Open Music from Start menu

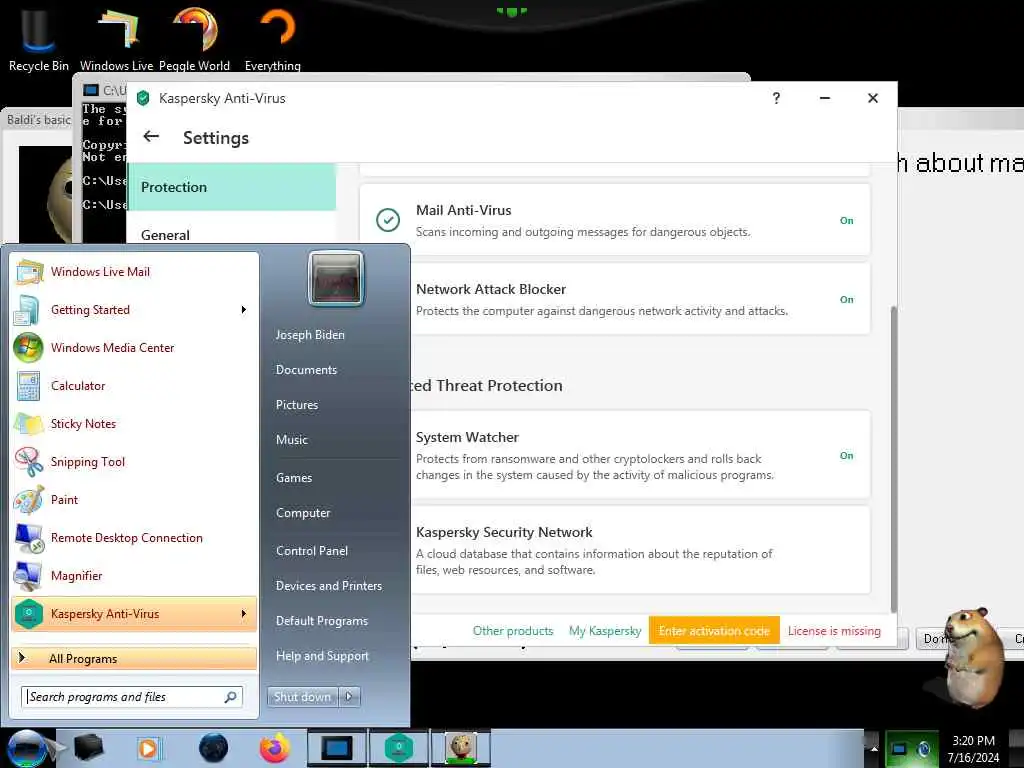point(291,440)
